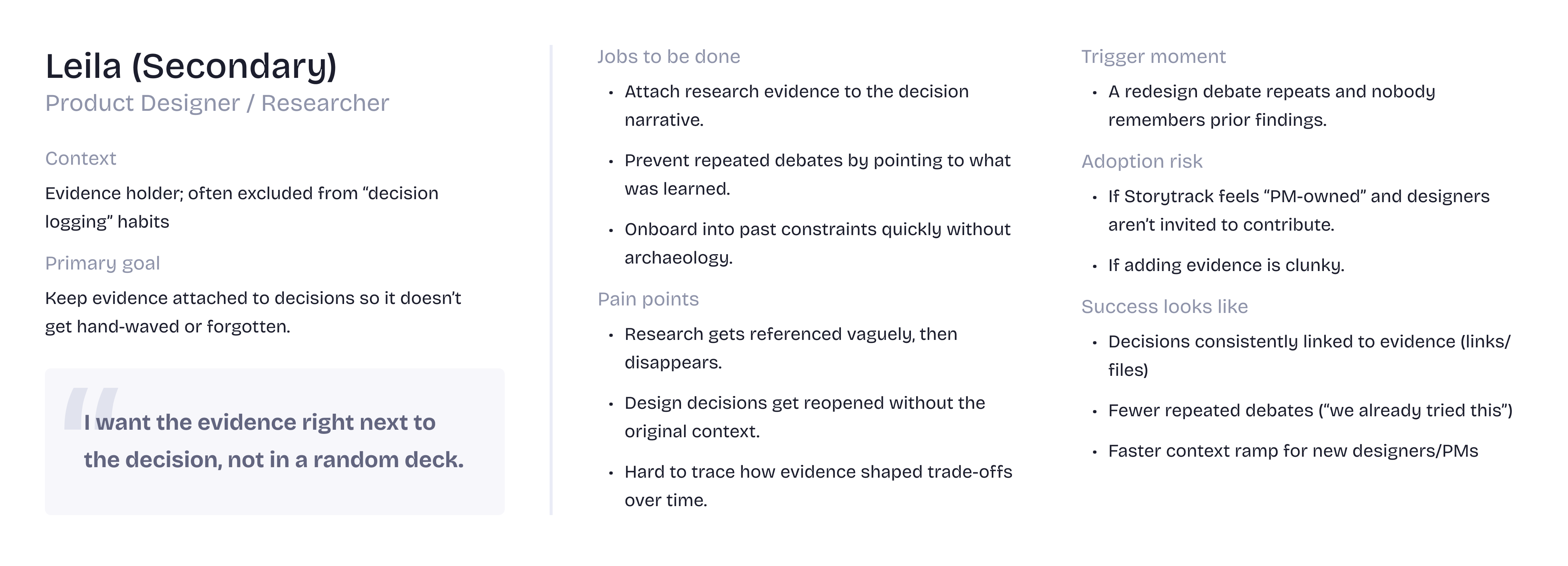Click the "Fewer repeated debates" bullet
Image resolution: width=1568 pixels, height=566 pixels.
1310,410
